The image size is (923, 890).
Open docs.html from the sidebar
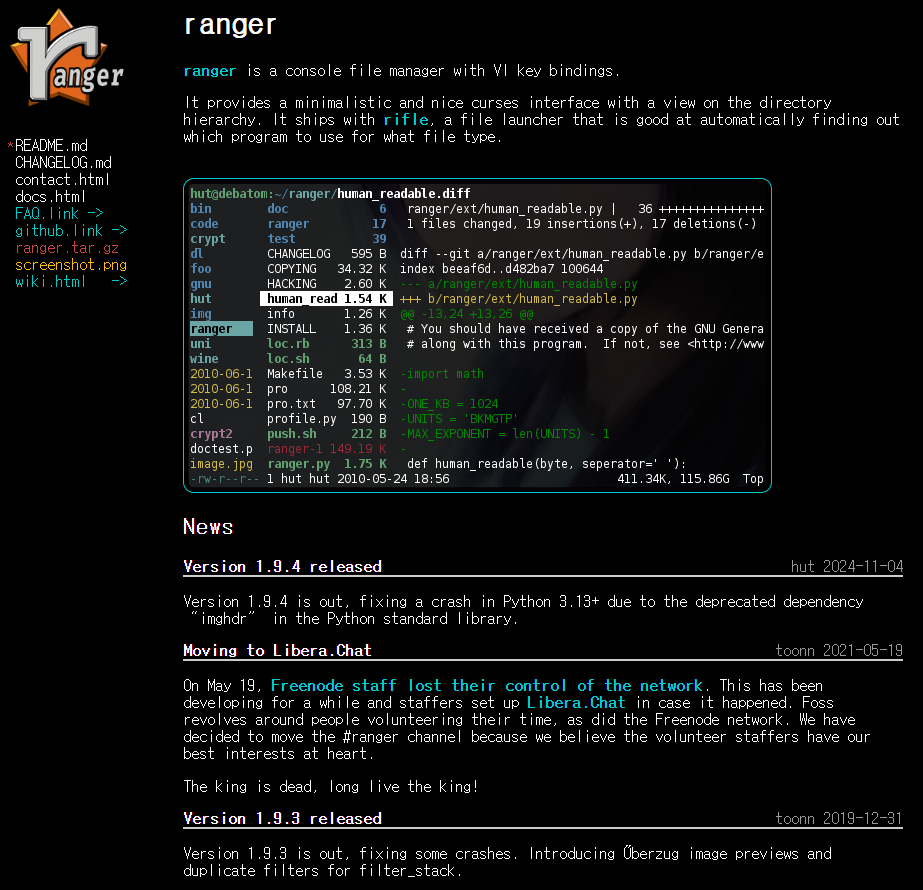pyautogui.click(x=50, y=197)
